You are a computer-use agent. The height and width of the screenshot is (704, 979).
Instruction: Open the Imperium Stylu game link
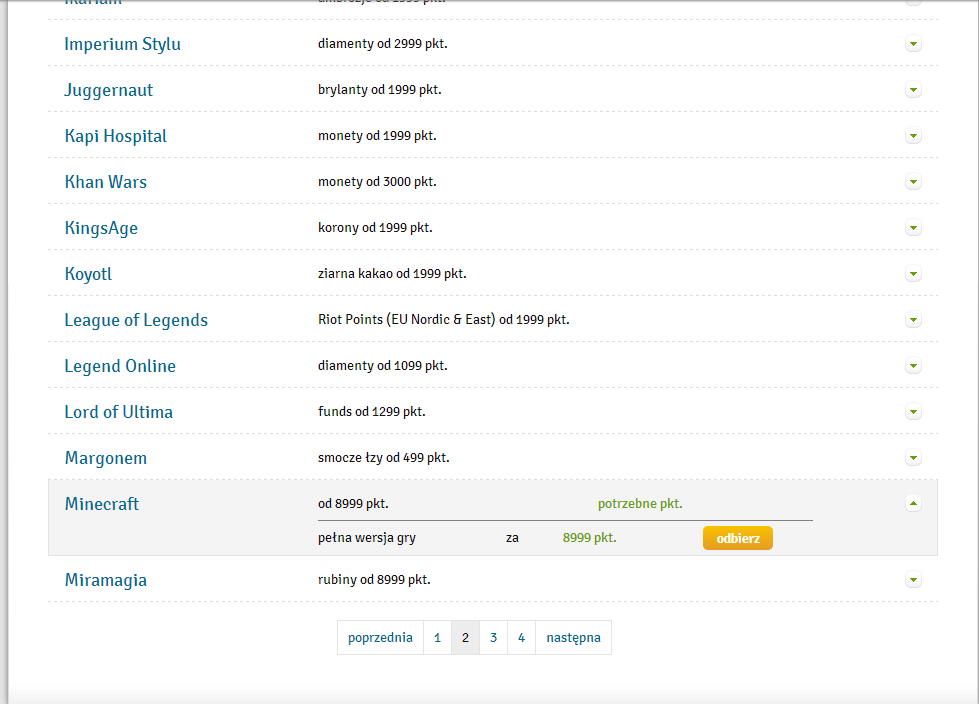(x=122, y=44)
